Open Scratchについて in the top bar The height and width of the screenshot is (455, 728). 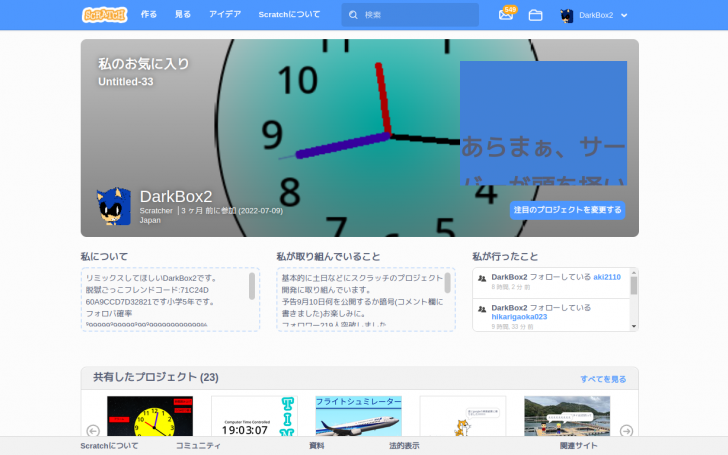point(289,14)
